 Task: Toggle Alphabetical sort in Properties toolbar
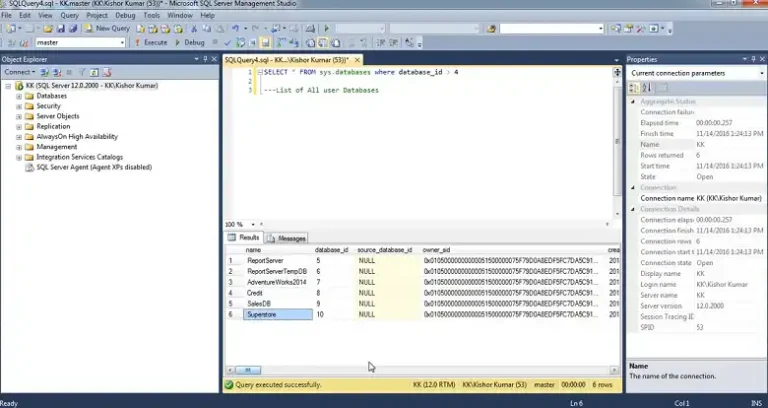point(647,88)
